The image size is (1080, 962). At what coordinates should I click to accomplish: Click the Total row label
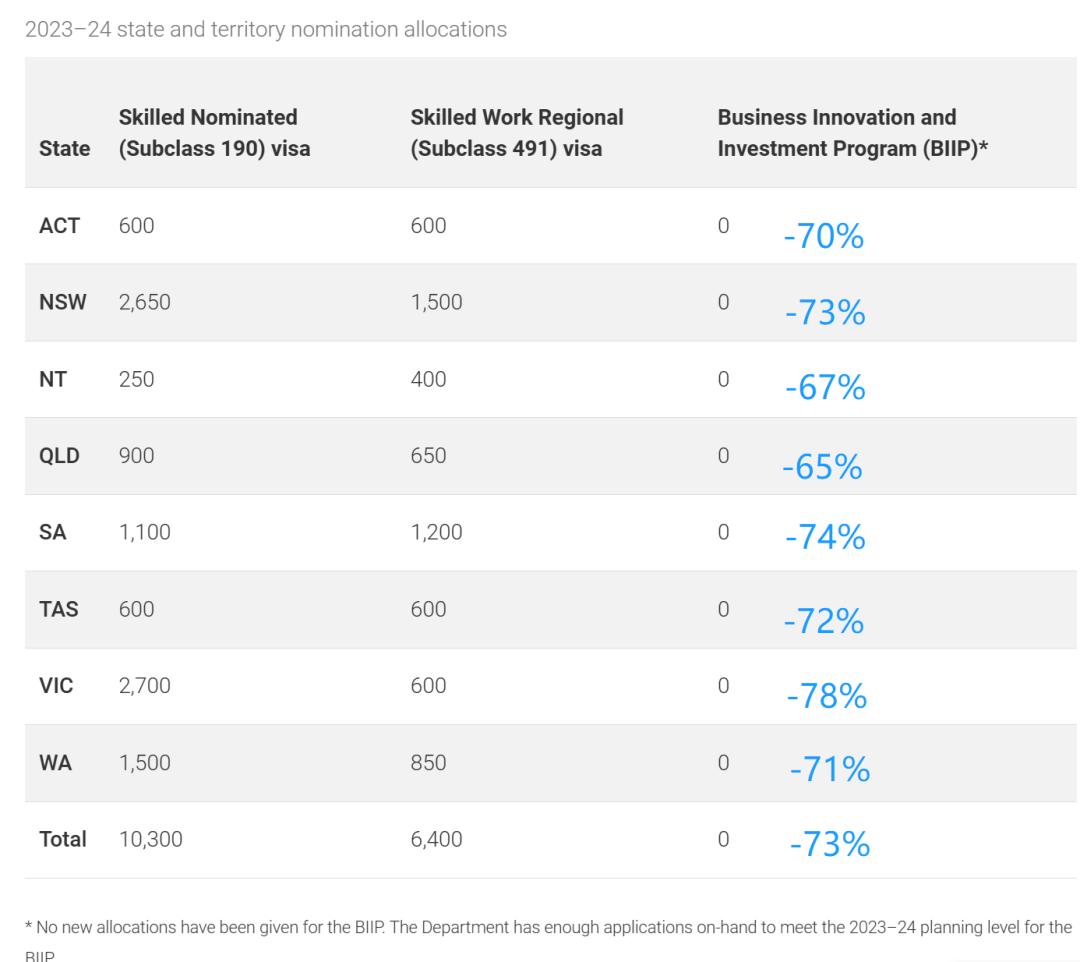point(63,839)
